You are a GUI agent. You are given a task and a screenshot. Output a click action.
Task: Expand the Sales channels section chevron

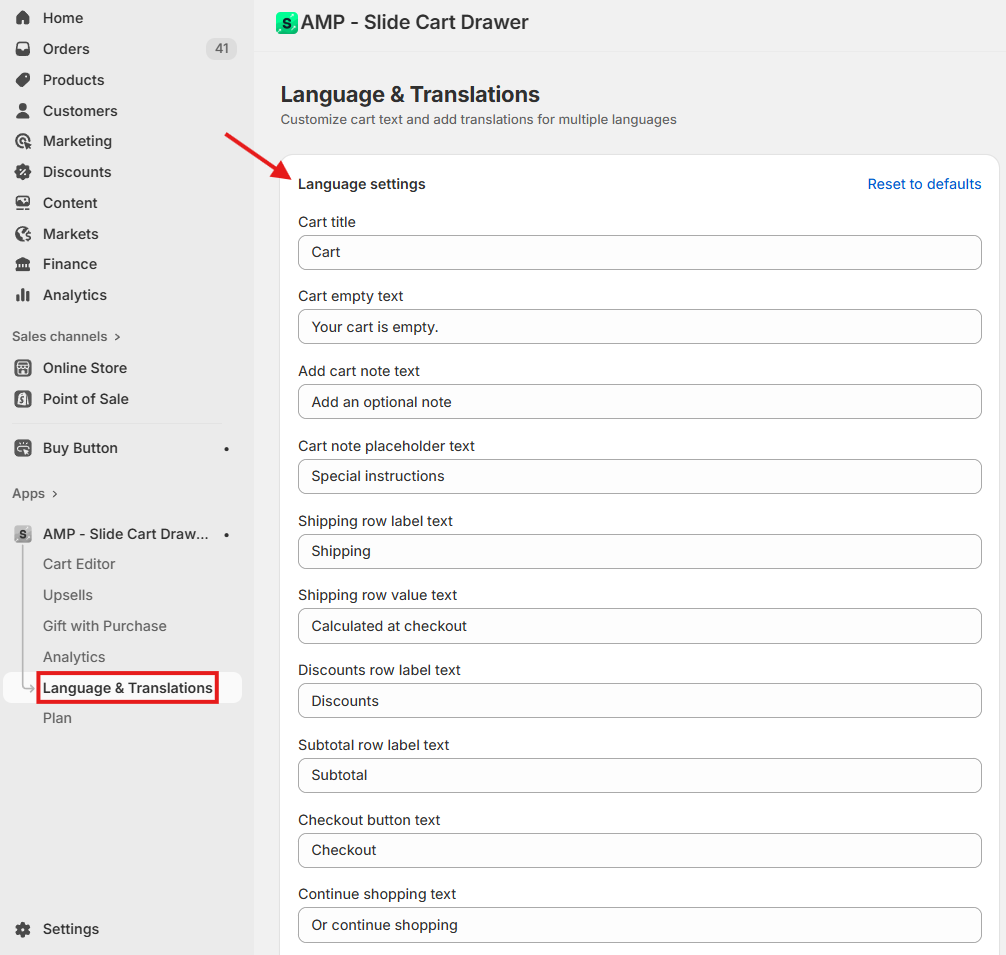pyautogui.click(x=117, y=337)
